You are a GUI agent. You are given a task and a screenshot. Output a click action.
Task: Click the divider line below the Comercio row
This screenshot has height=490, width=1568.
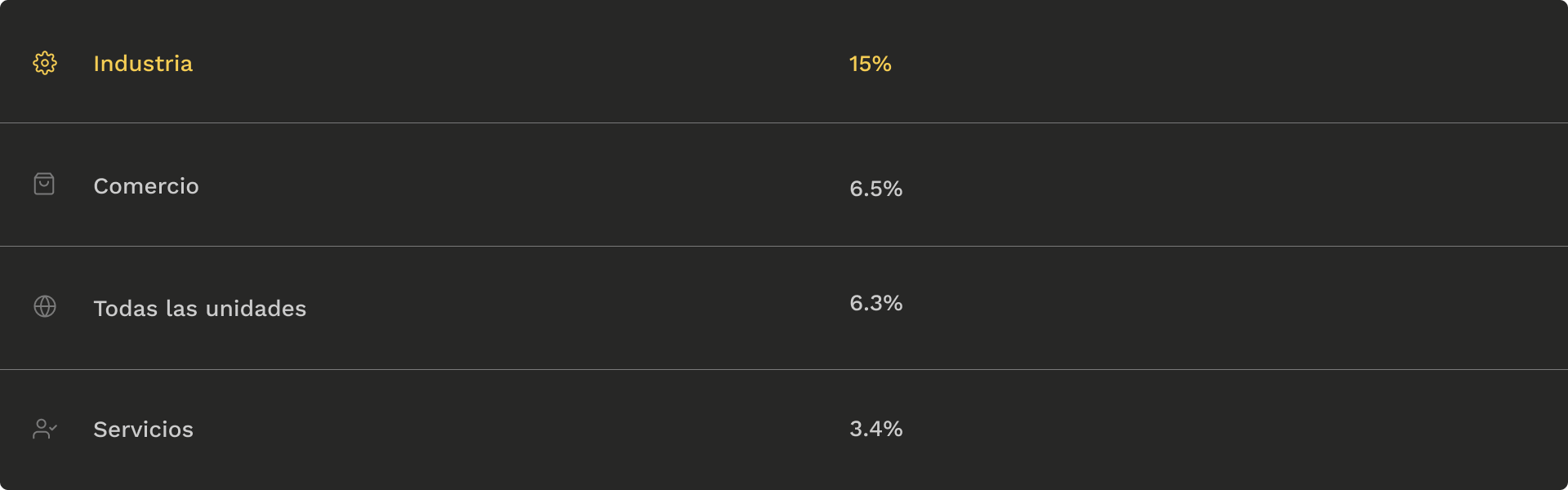pyautogui.click(x=784, y=246)
